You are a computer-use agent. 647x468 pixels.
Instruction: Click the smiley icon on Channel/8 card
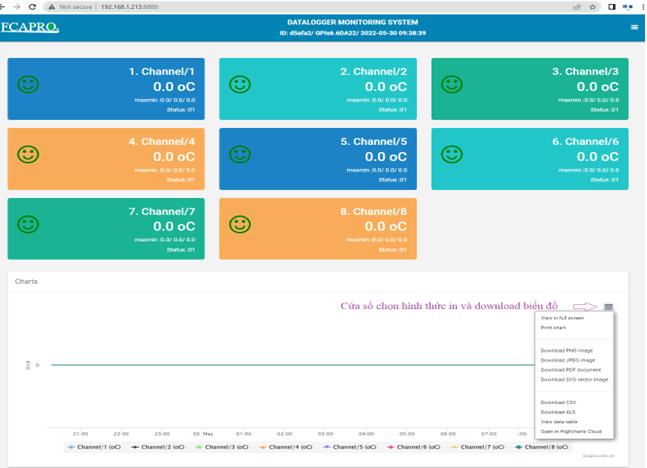coord(240,225)
